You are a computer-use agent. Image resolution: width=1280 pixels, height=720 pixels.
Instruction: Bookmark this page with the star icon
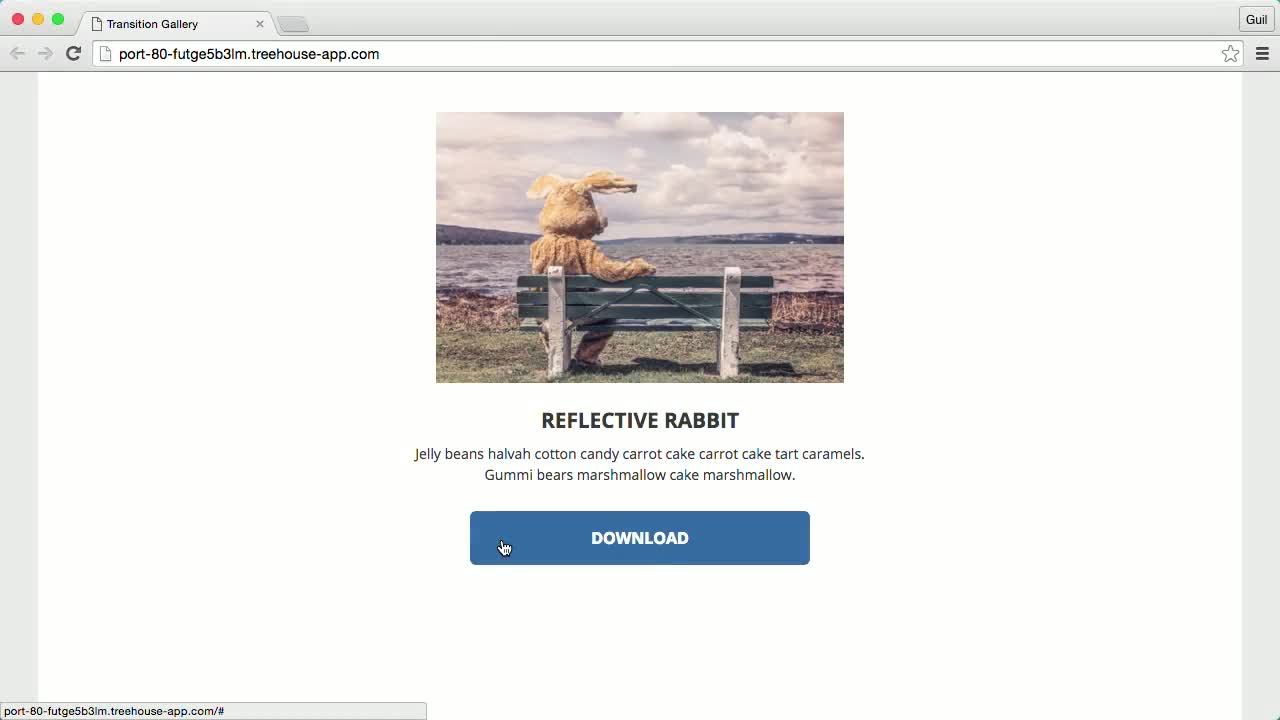(x=1230, y=54)
